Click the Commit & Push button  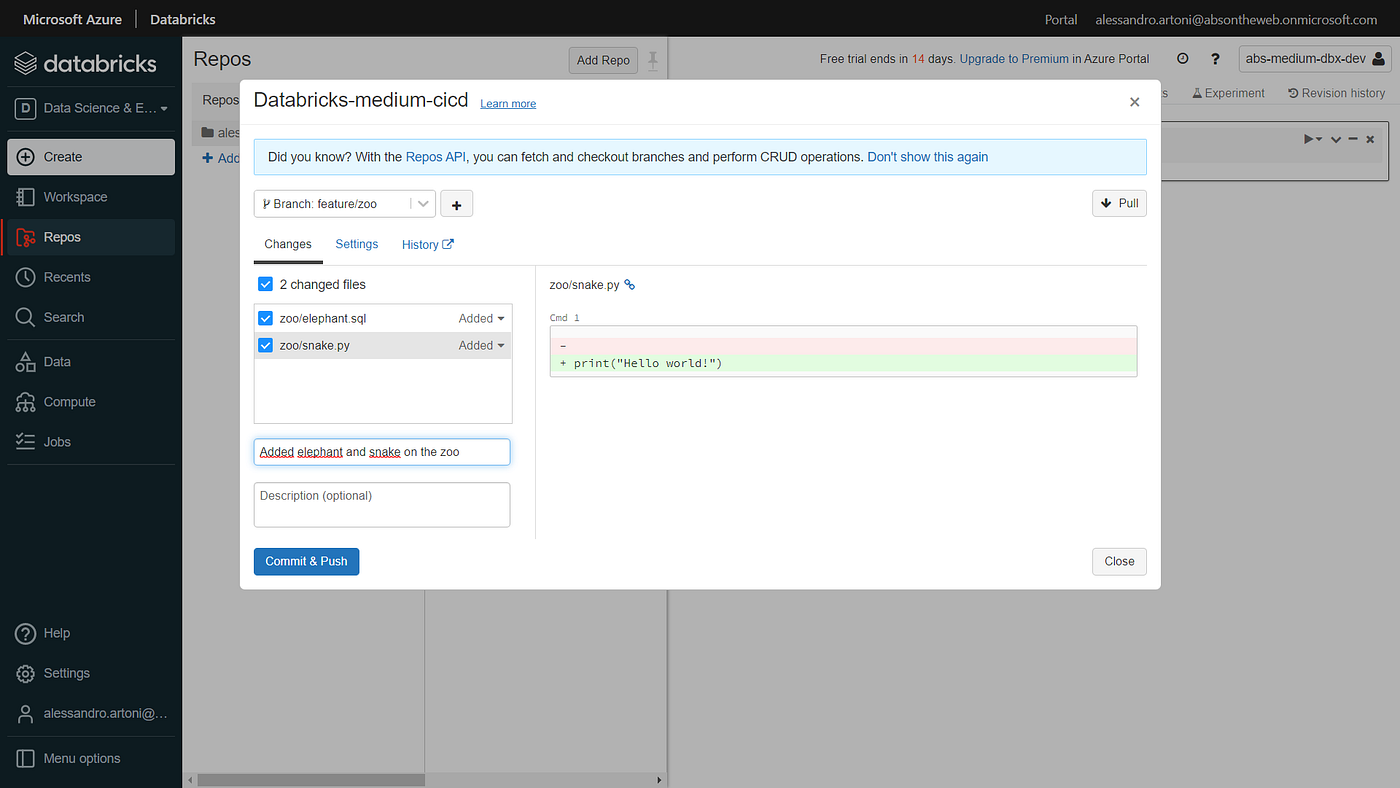click(x=306, y=561)
